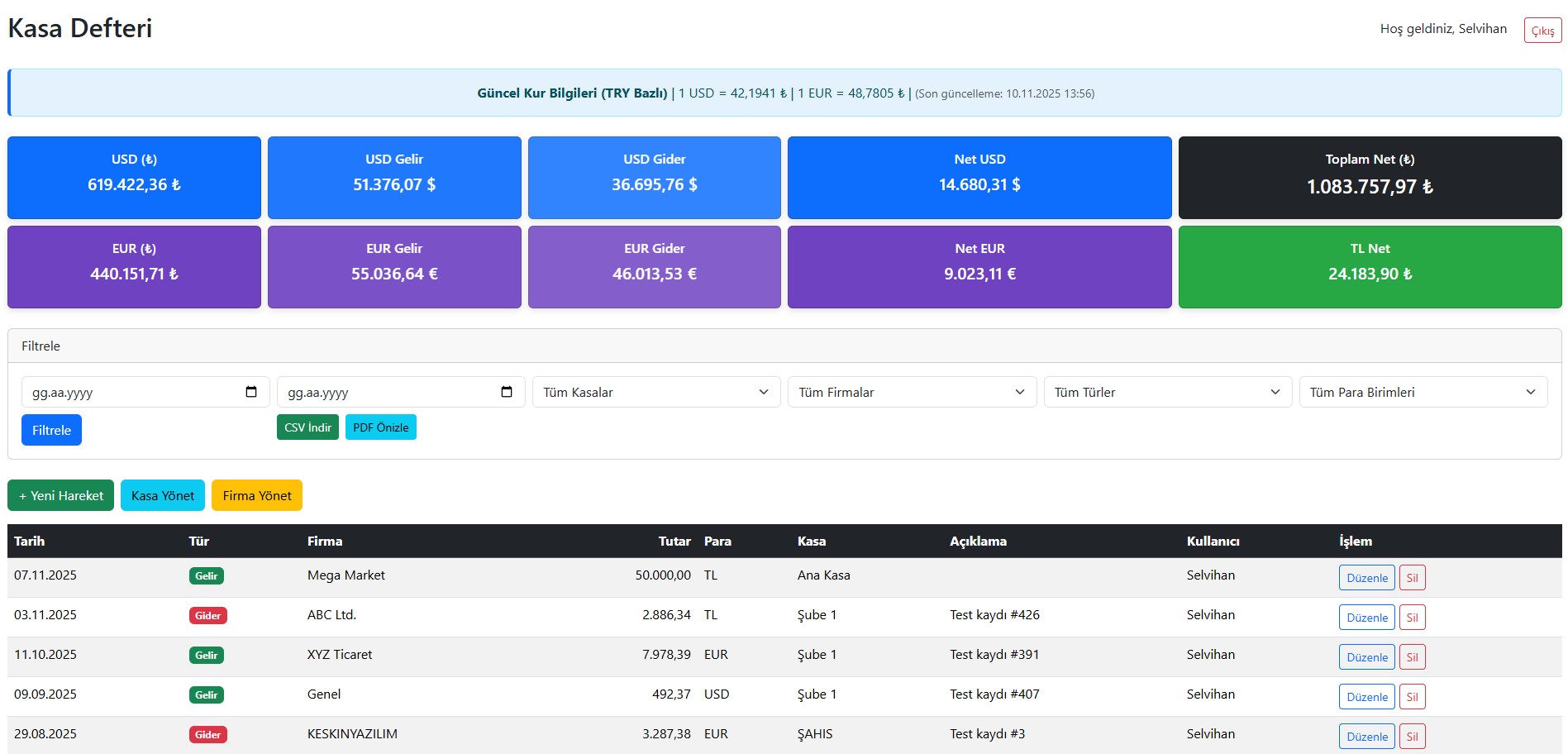Click the Toplam Net summary card
The image size is (1568, 754).
[1370, 178]
